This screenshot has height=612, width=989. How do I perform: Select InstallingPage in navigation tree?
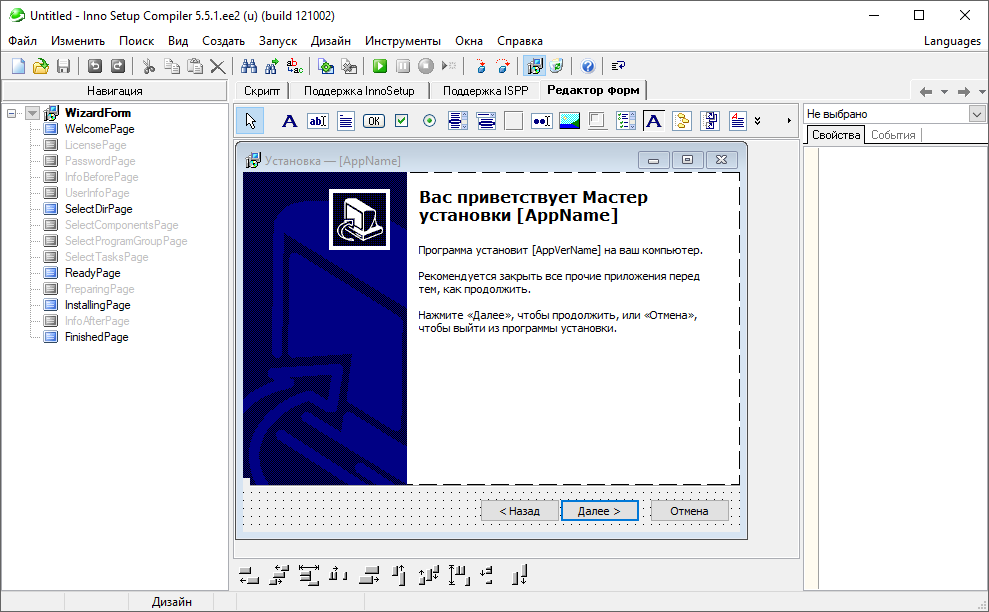coord(98,305)
